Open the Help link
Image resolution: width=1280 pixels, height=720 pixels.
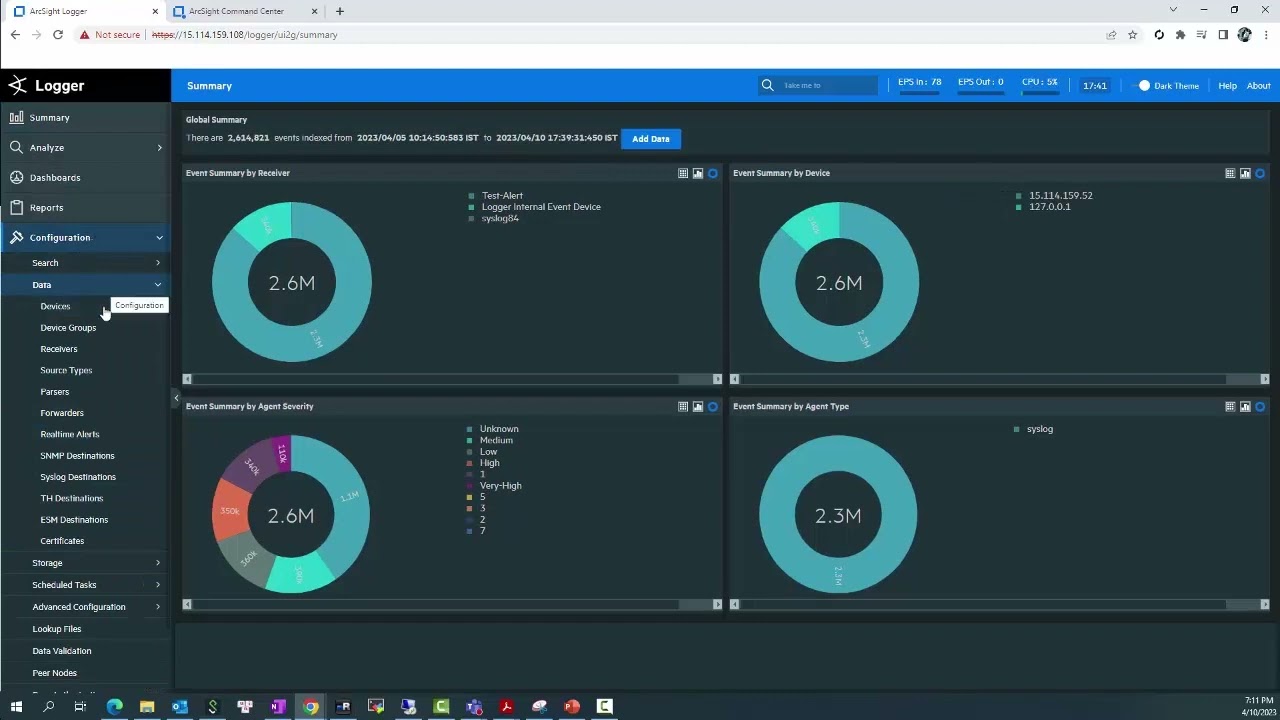[x=1227, y=86]
